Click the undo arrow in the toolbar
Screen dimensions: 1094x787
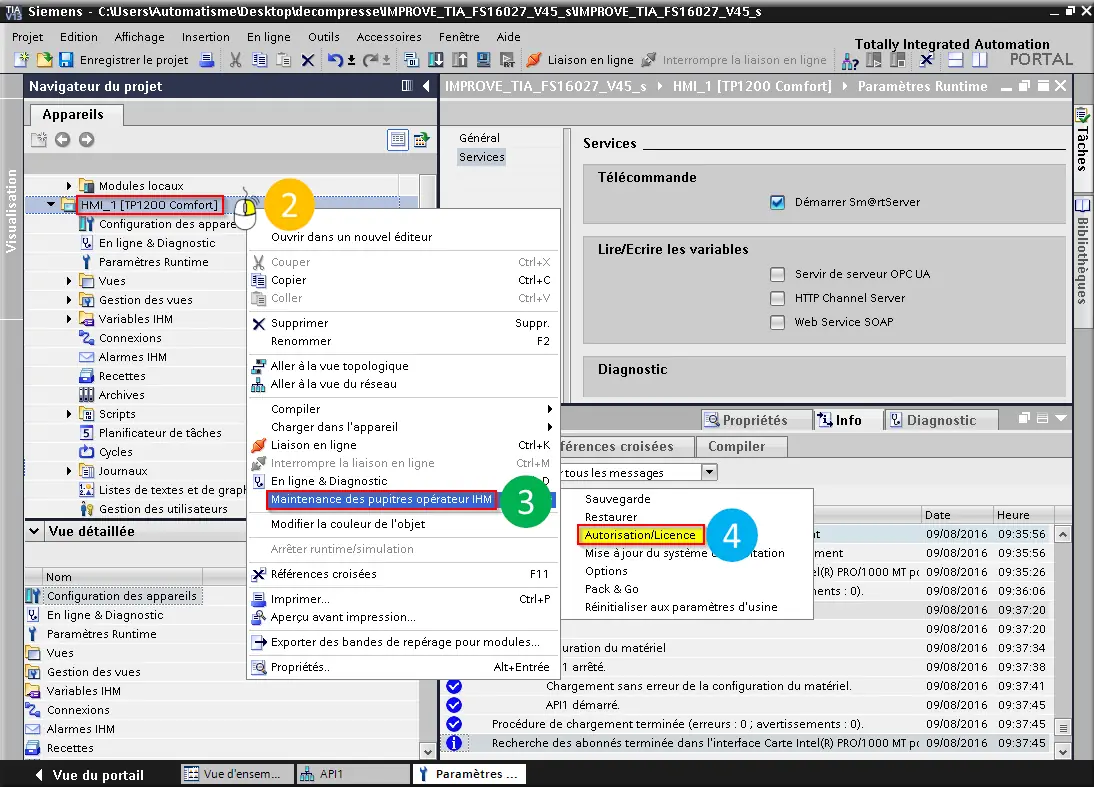(335, 60)
